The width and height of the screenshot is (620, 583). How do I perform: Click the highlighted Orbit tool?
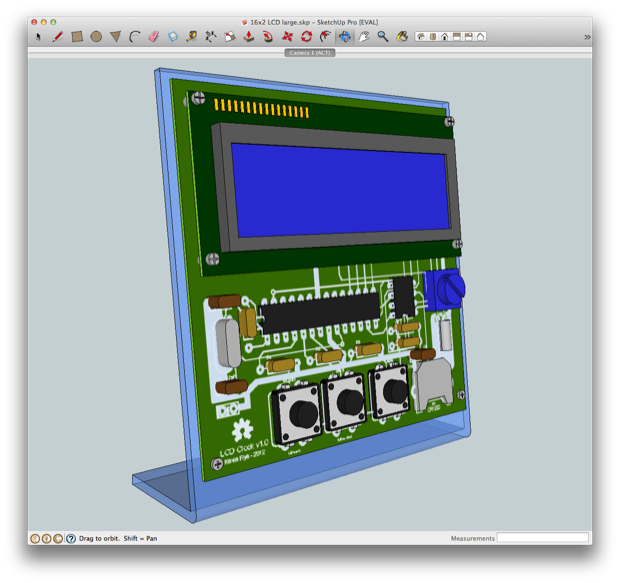[x=344, y=37]
